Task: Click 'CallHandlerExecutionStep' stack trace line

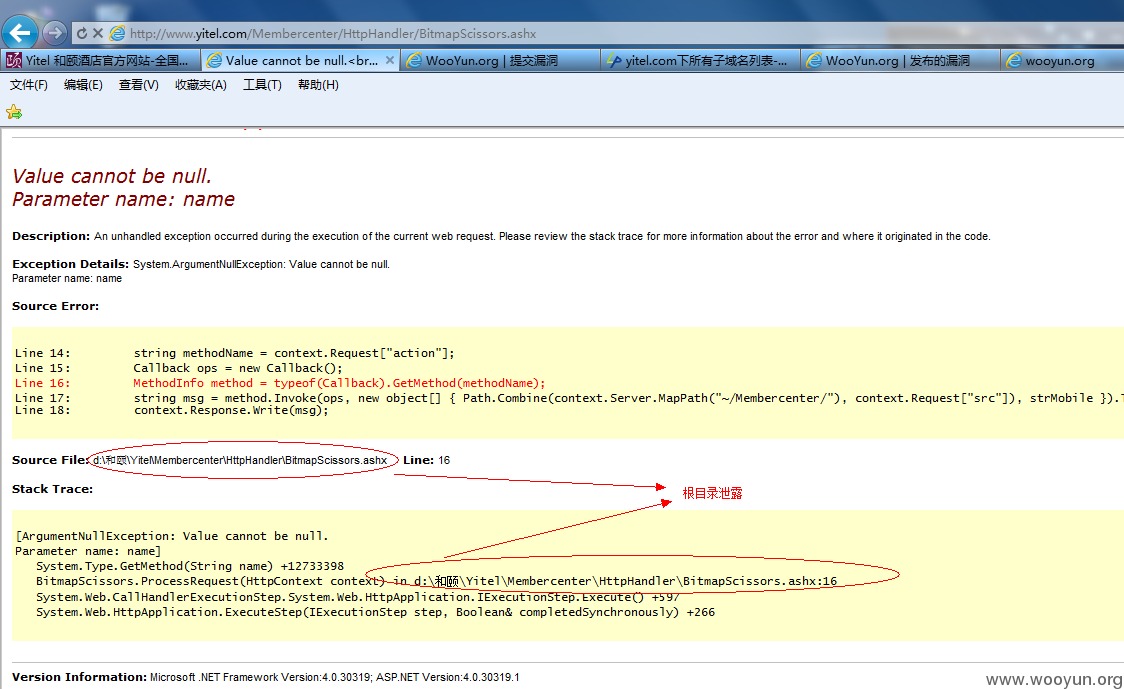Action: click(358, 597)
